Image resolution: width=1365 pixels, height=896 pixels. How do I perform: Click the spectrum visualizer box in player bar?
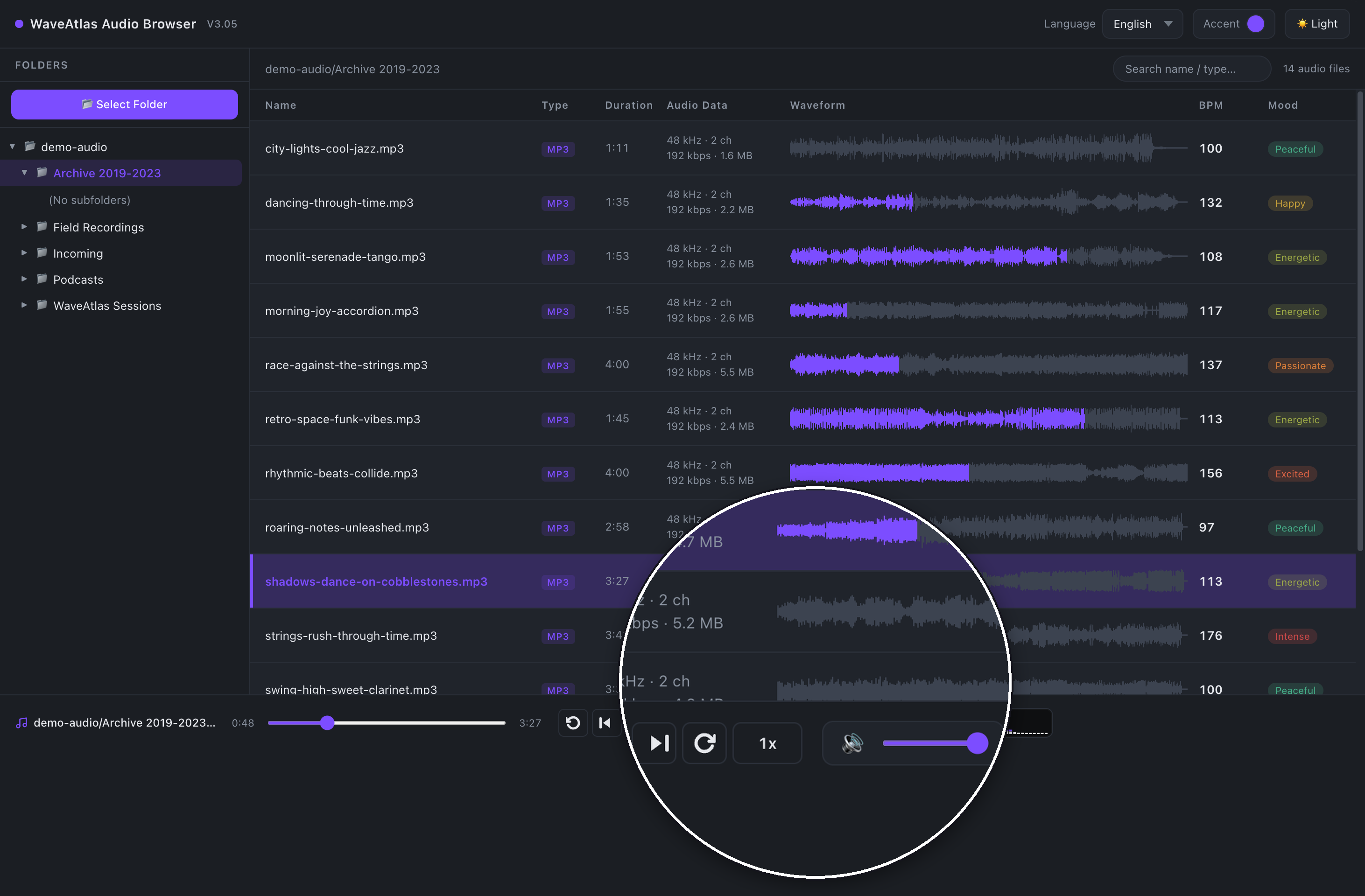(1029, 723)
